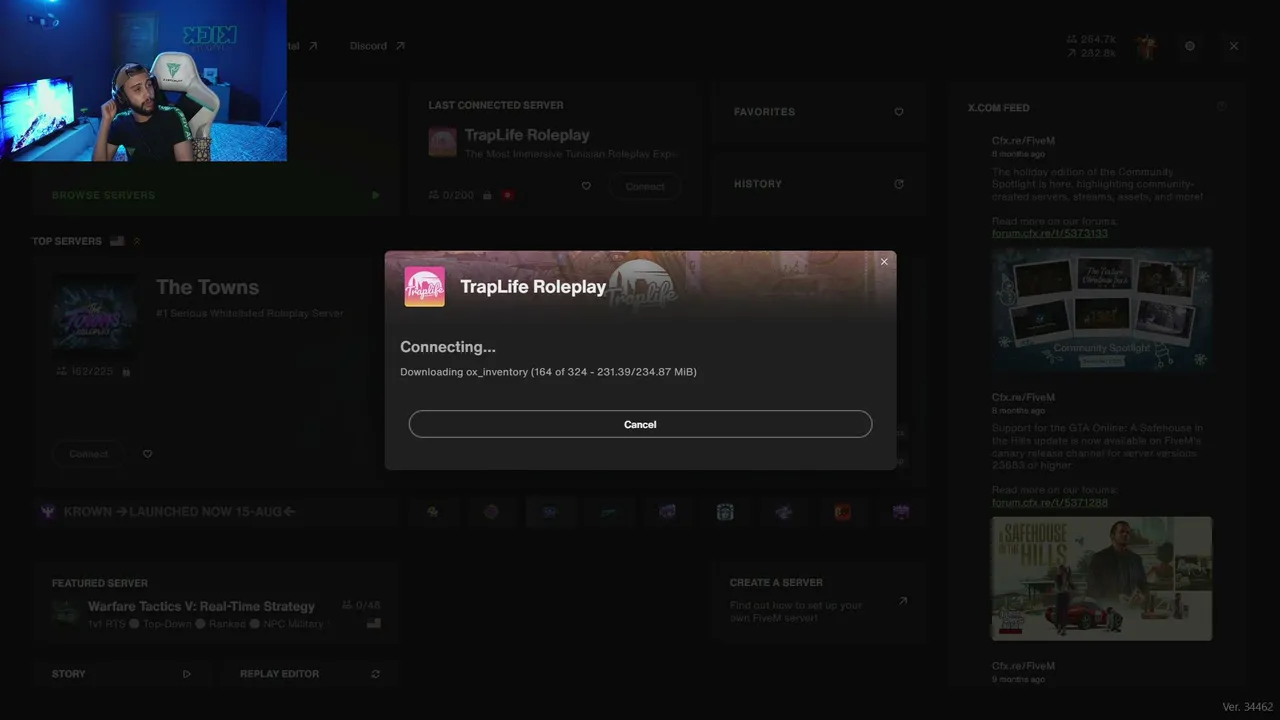The image size is (1280, 720).
Task: Click the webcam overlay video
Action: coord(143,80)
